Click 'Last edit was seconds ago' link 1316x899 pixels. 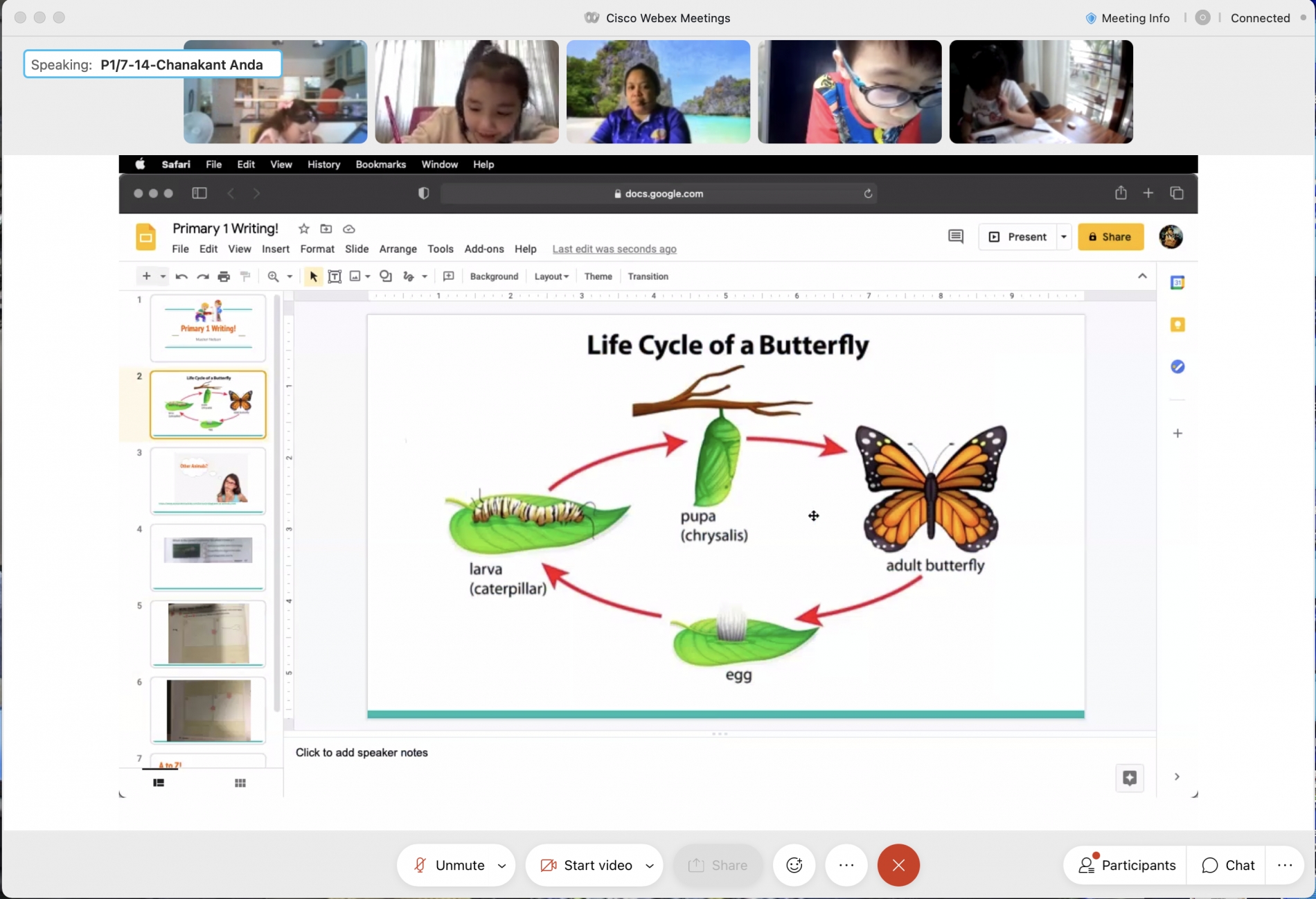614,249
